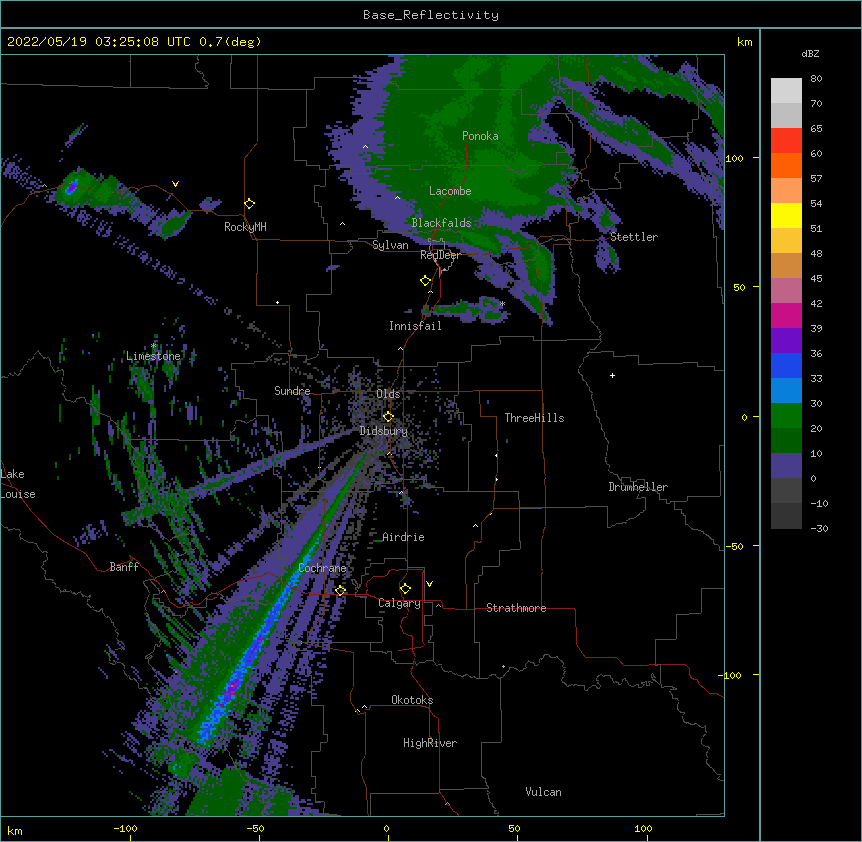The width and height of the screenshot is (862, 842).
Task: Click the -30 value on the dBZ scale
Action: pyautogui.click(x=819, y=529)
